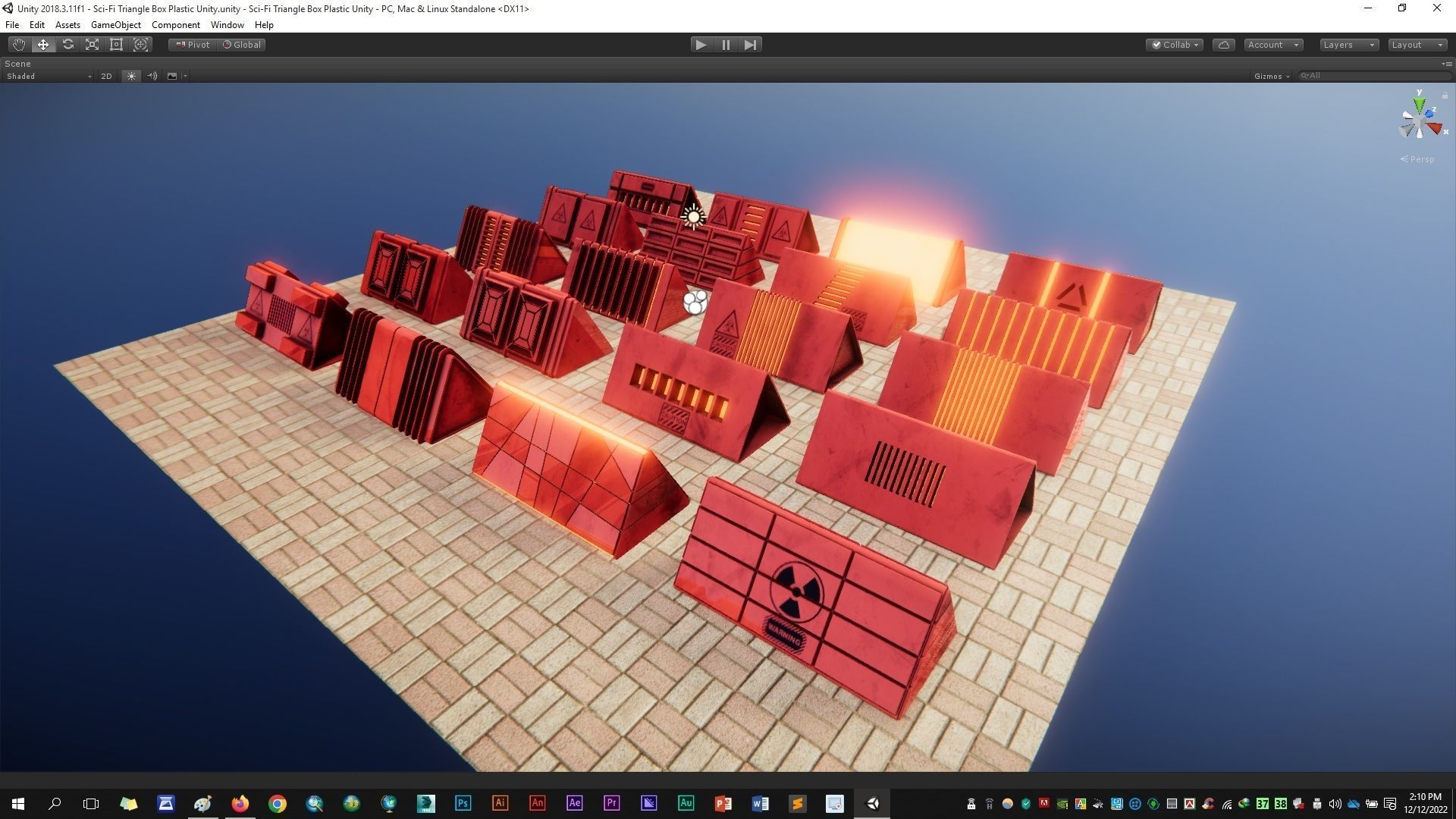Open the Layers dropdown
Image resolution: width=1456 pixels, height=819 pixels.
(x=1348, y=45)
